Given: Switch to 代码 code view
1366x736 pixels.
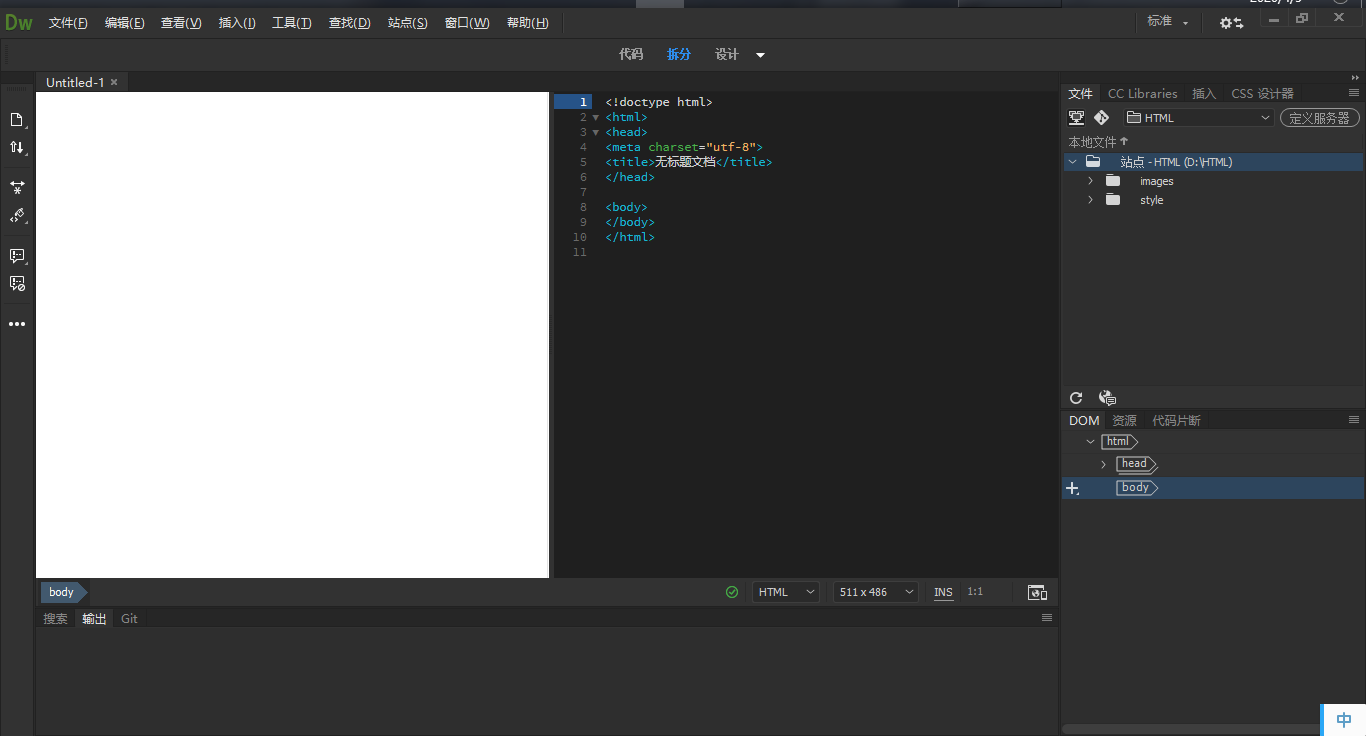Looking at the screenshot, I should 631,54.
